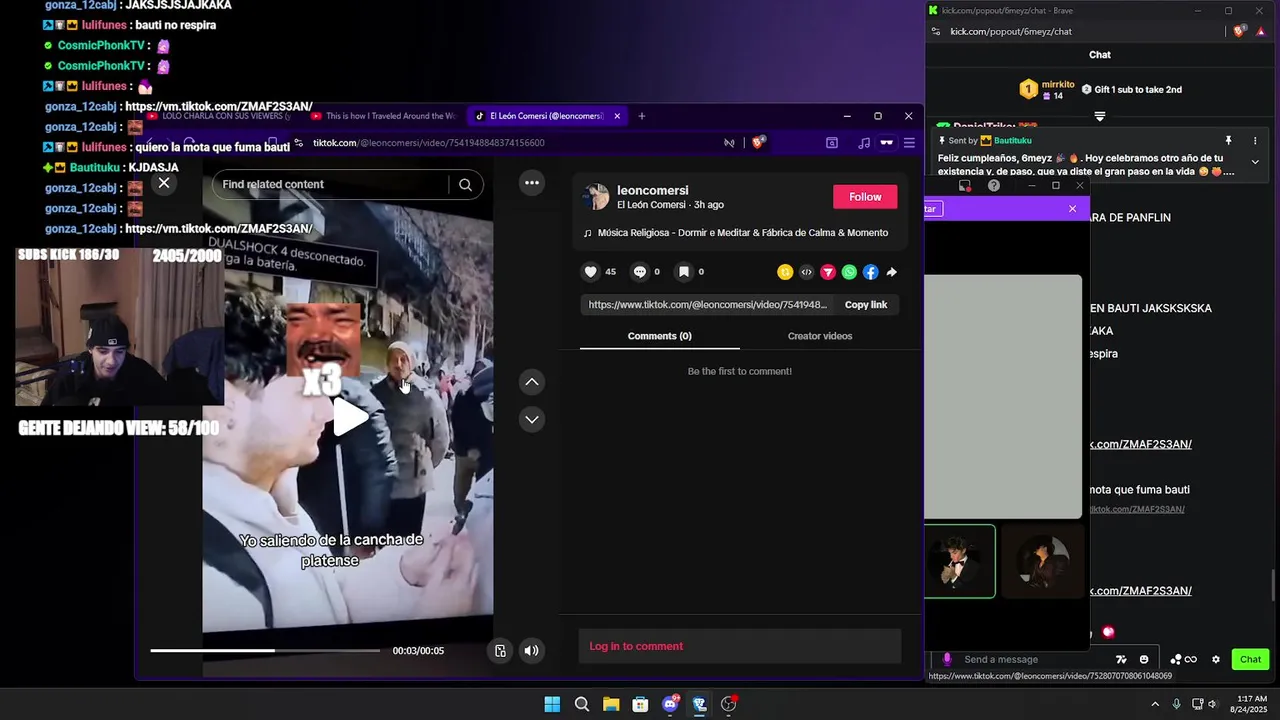The width and height of the screenshot is (1280, 720).
Task: Open a new browser tab with plus
Action: (x=642, y=116)
